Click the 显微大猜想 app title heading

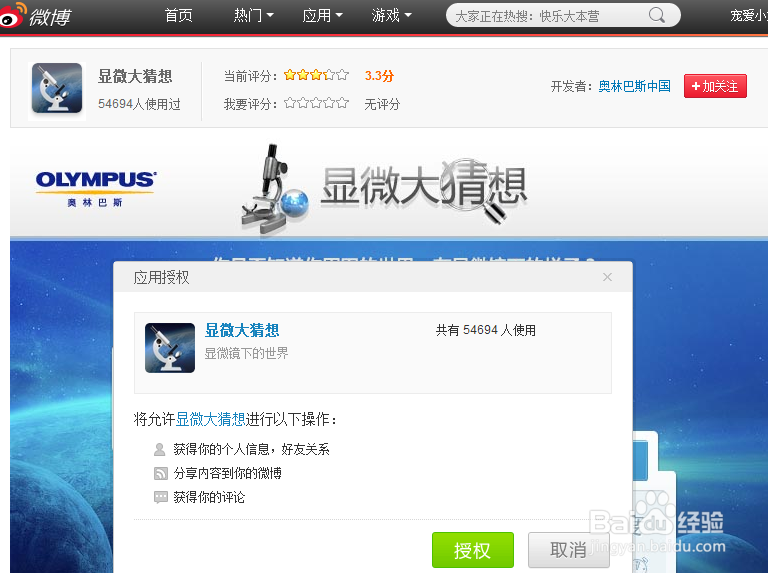[135, 76]
